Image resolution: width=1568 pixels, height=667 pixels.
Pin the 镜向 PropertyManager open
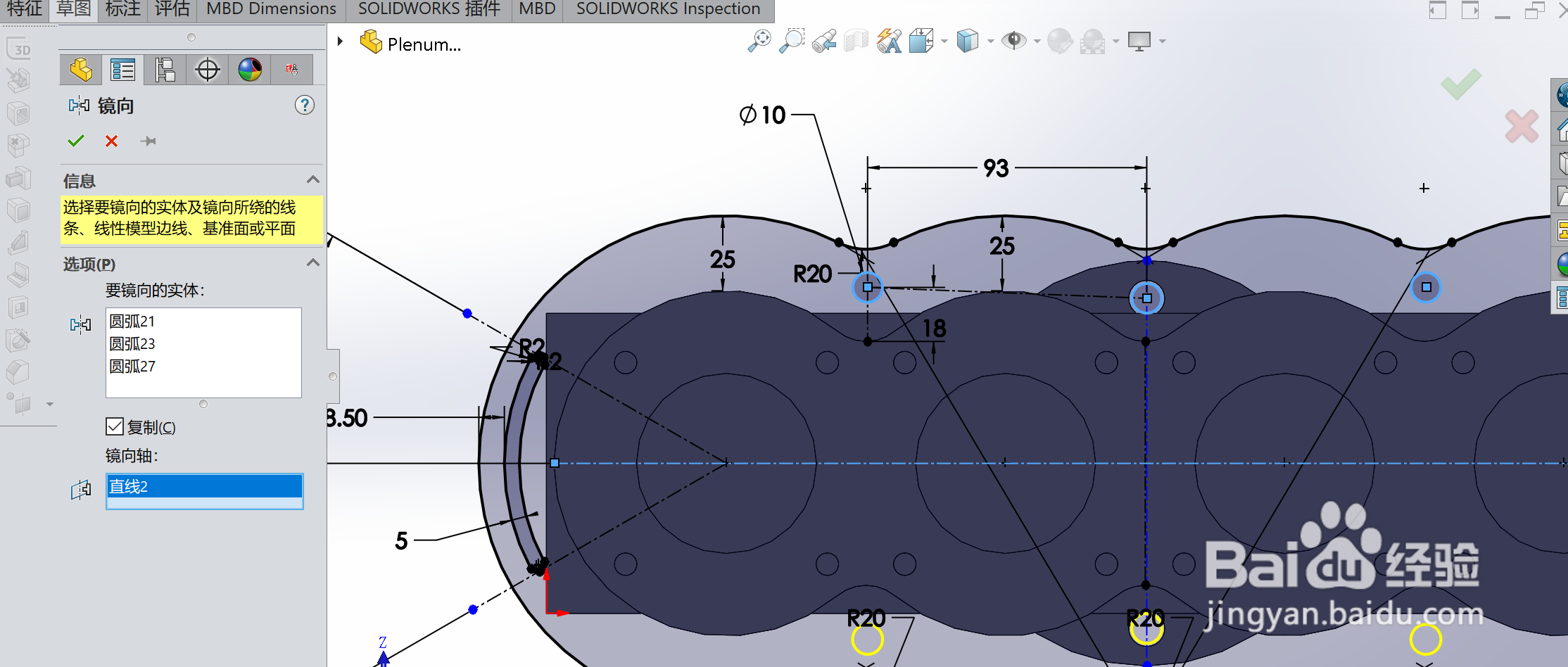[148, 141]
